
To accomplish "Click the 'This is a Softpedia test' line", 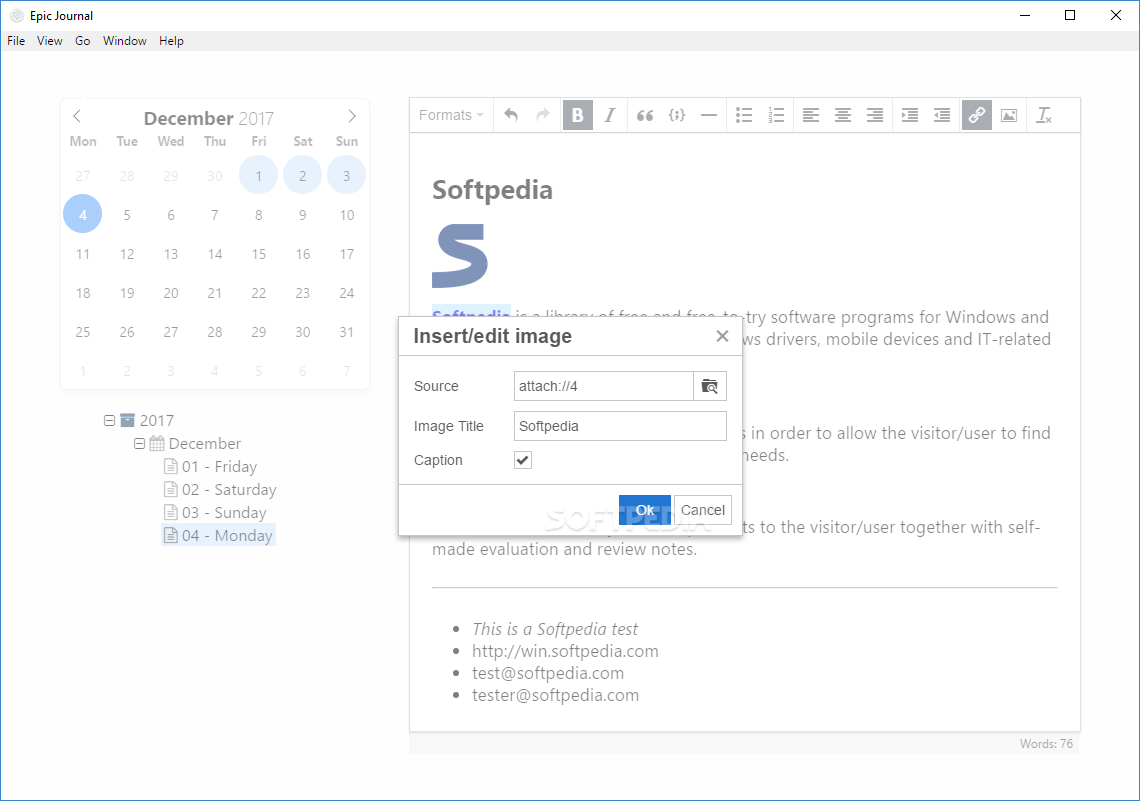I will (x=555, y=629).
